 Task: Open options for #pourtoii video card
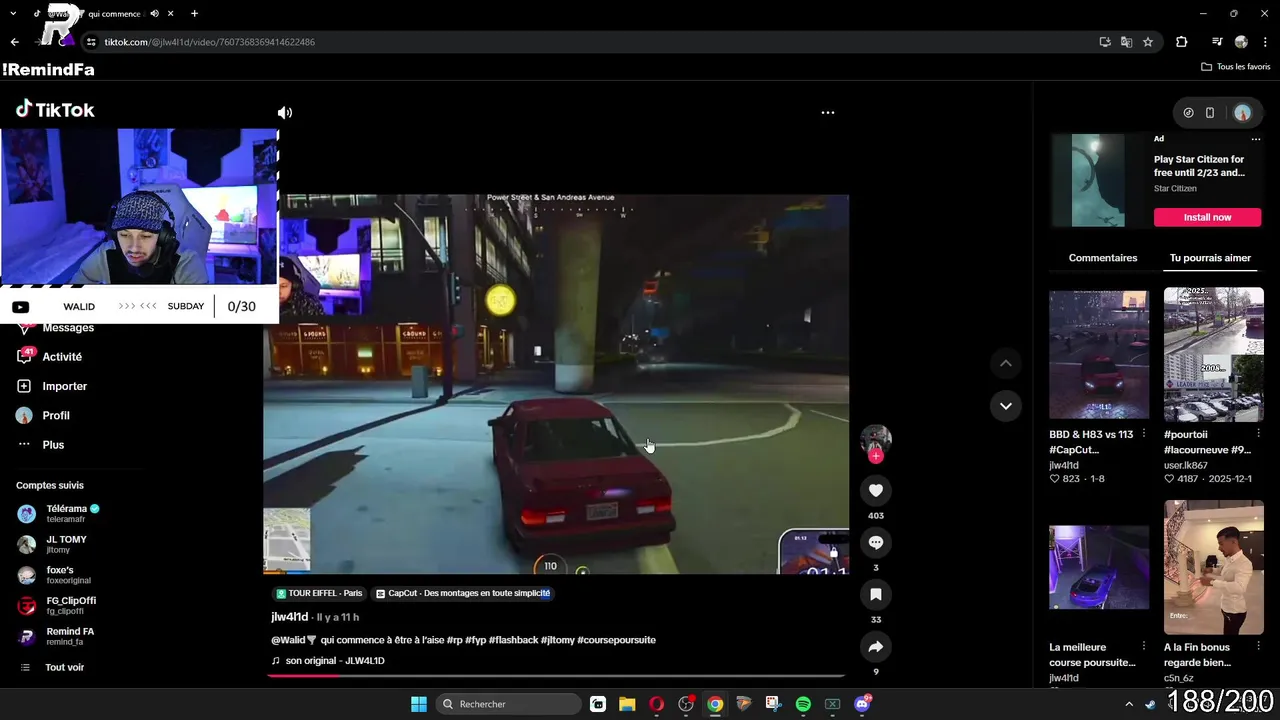coord(1258,434)
